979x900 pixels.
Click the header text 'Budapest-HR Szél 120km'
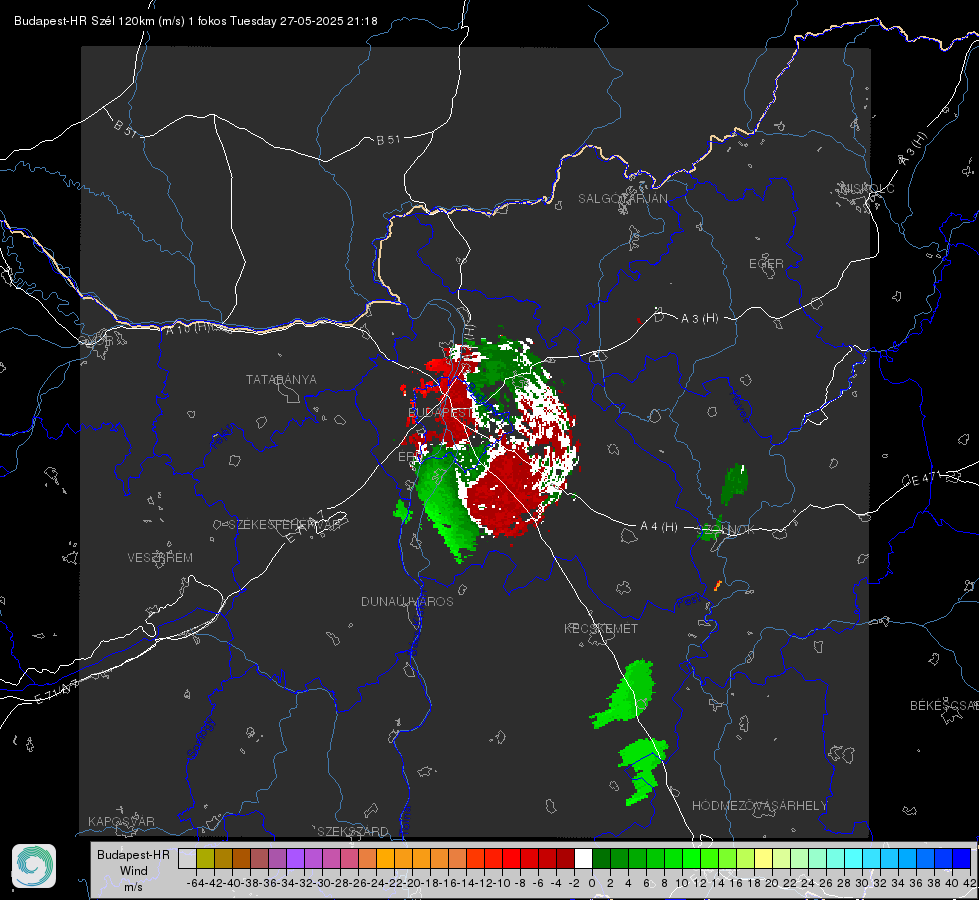[x=84, y=21]
